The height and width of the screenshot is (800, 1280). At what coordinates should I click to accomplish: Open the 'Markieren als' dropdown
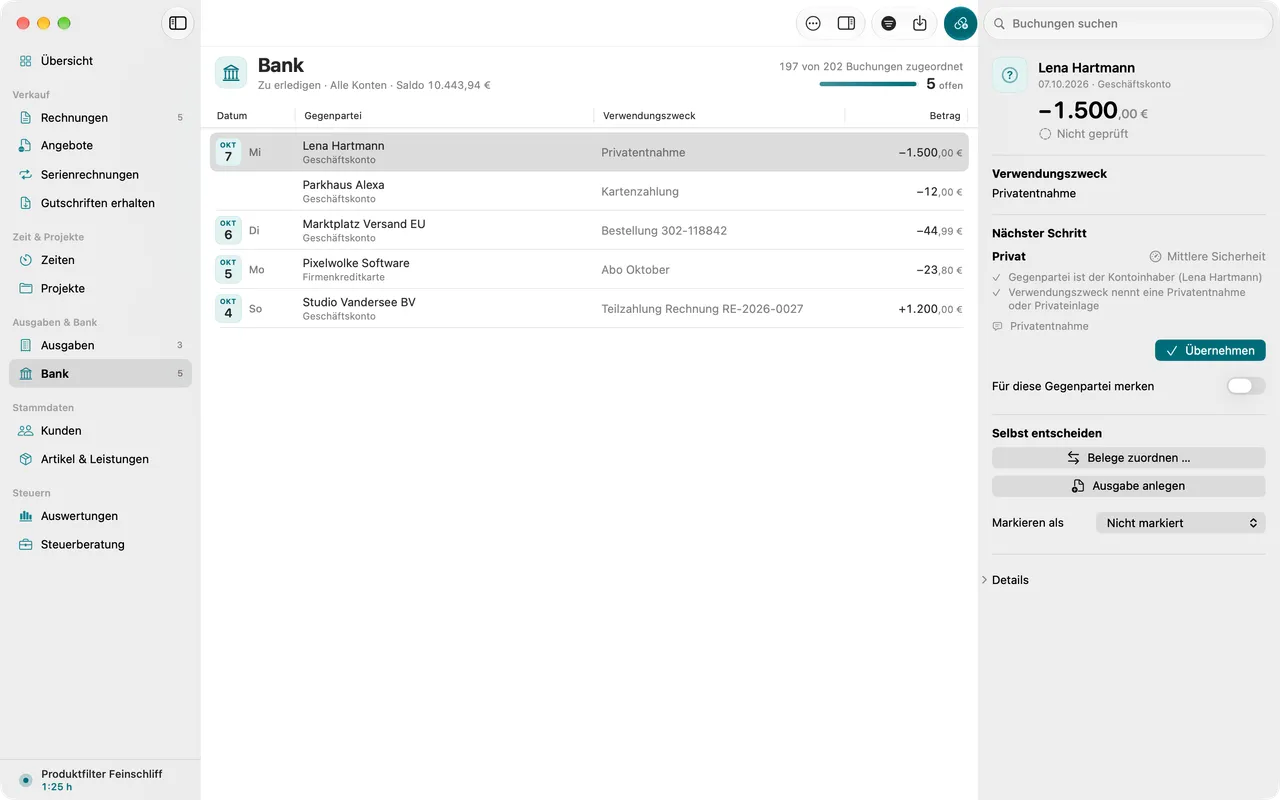click(x=1181, y=523)
